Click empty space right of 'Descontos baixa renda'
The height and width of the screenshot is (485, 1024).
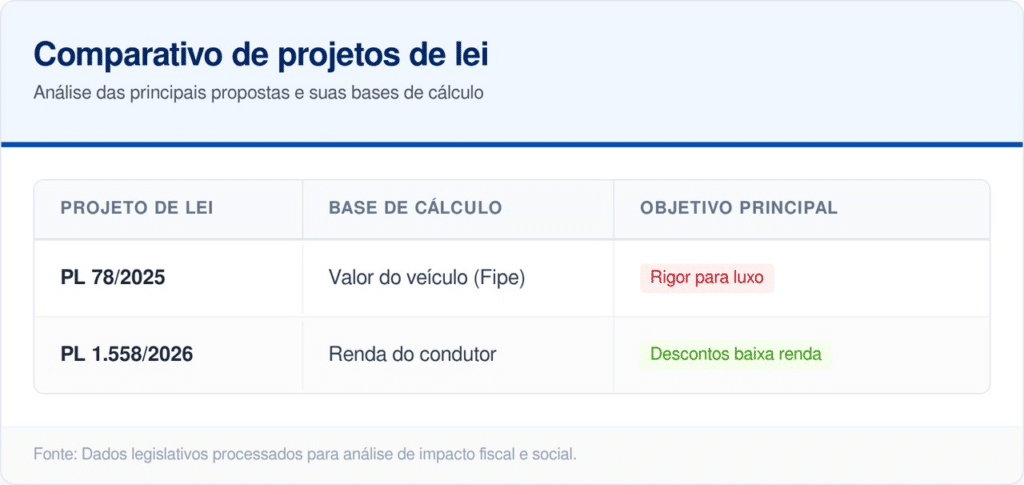coord(910,354)
